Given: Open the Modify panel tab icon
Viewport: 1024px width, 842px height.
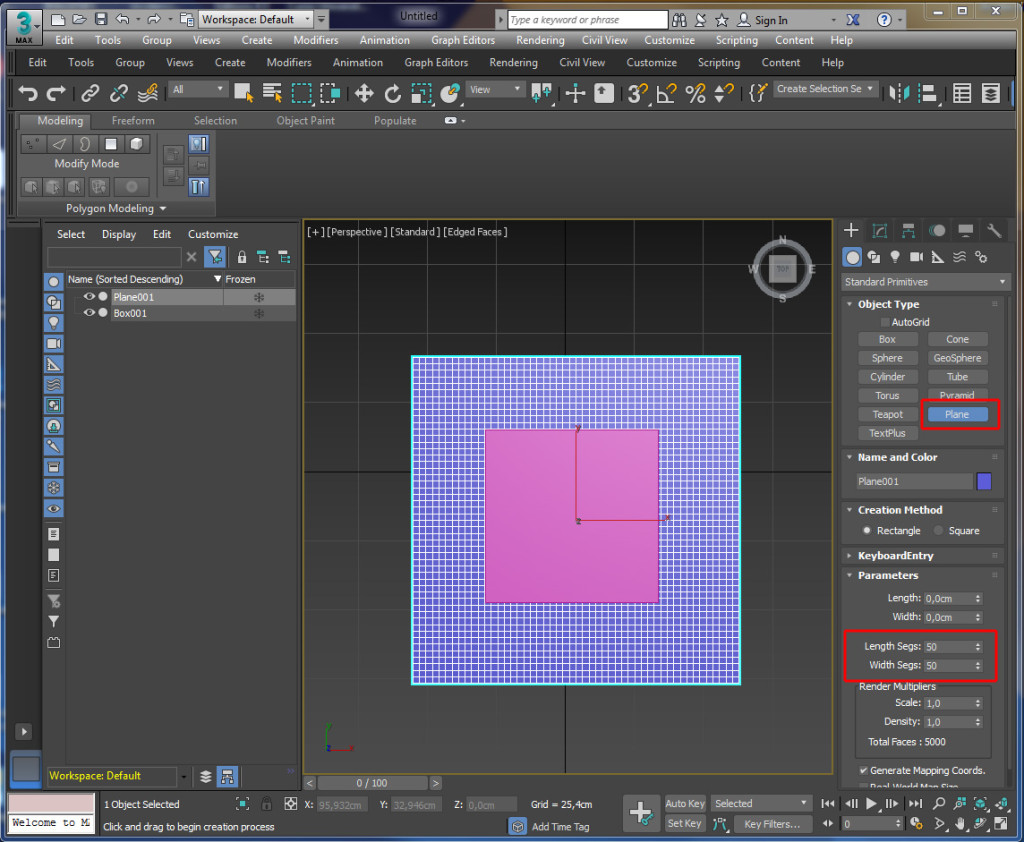Looking at the screenshot, I should pos(880,231).
